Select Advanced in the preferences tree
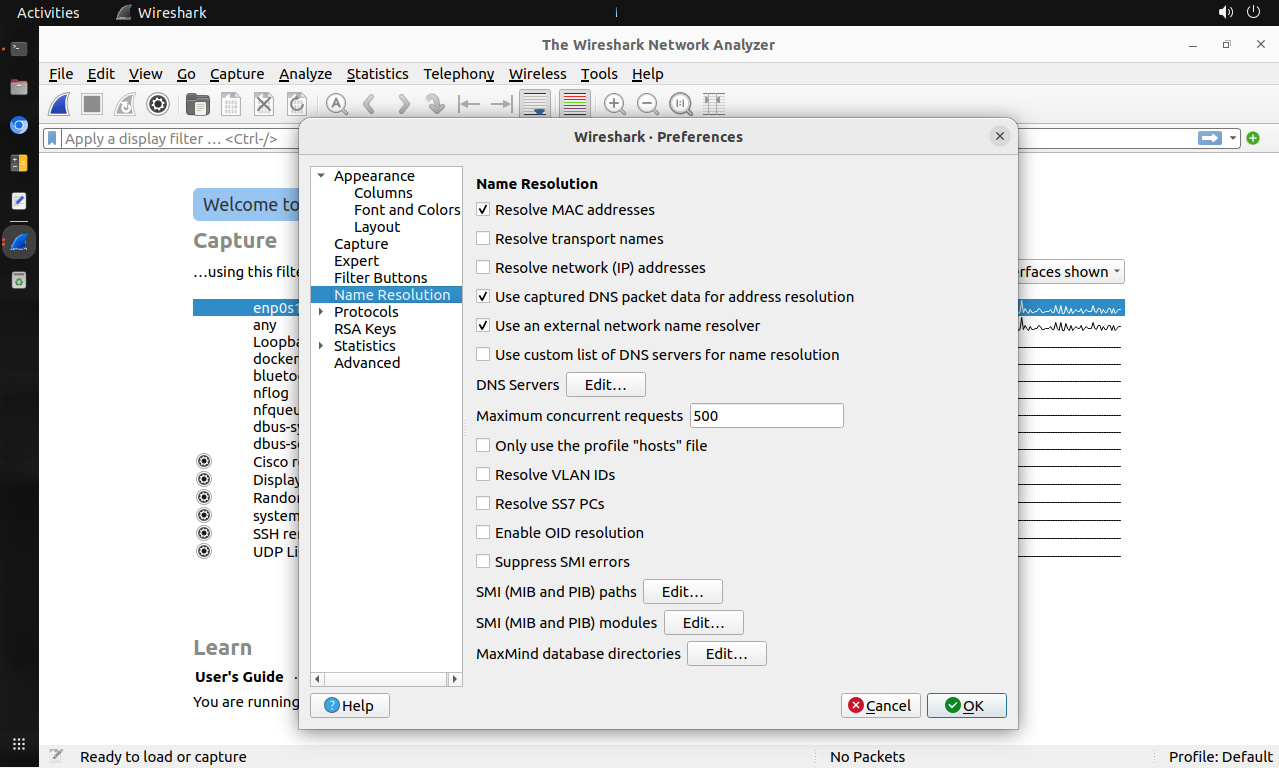Viewport: 1279px width, 768px height. [367, 363]
